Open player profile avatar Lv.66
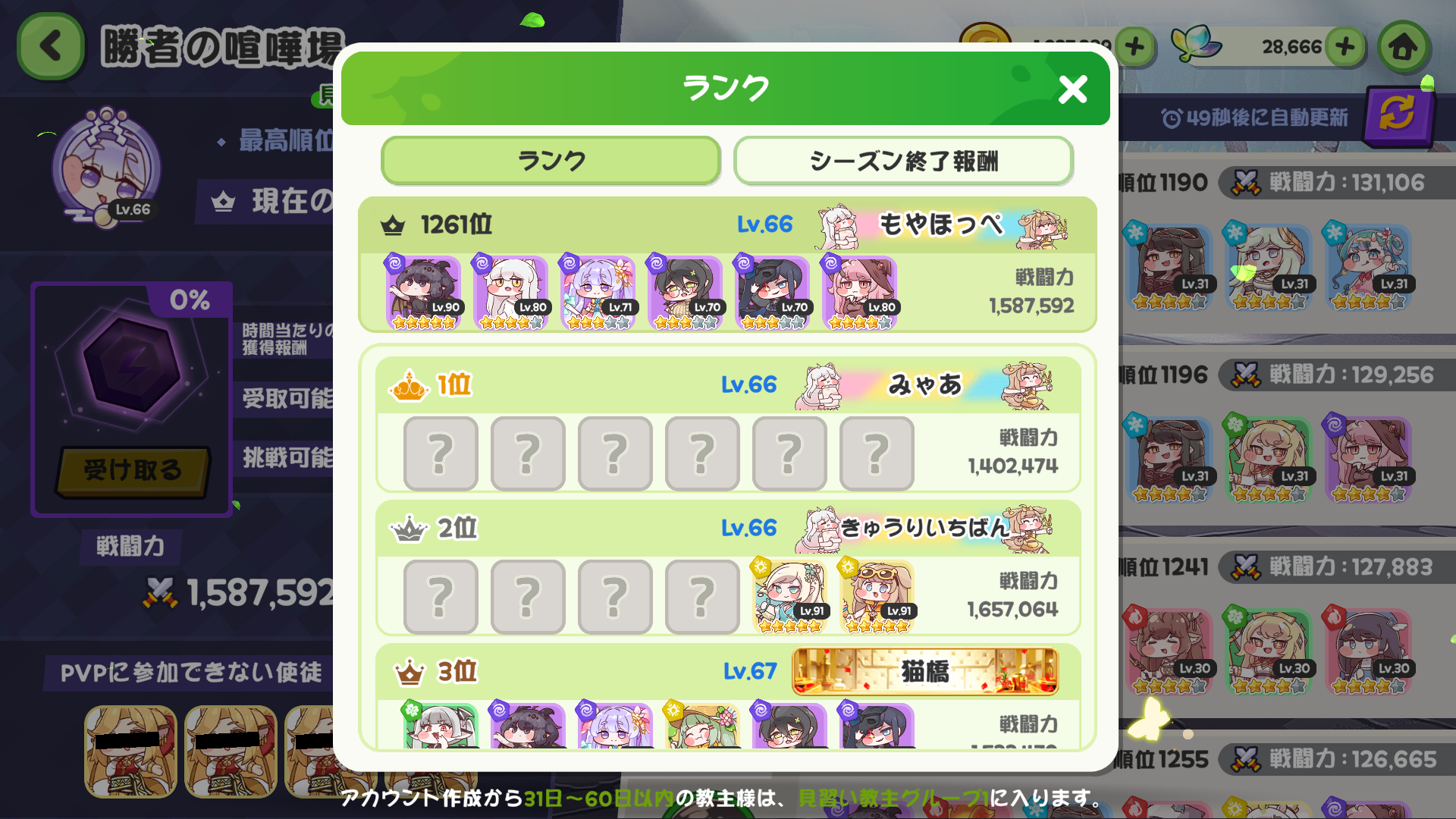Screen dimensions: 1456x819 pyautogui.click(x=106, y=168)
